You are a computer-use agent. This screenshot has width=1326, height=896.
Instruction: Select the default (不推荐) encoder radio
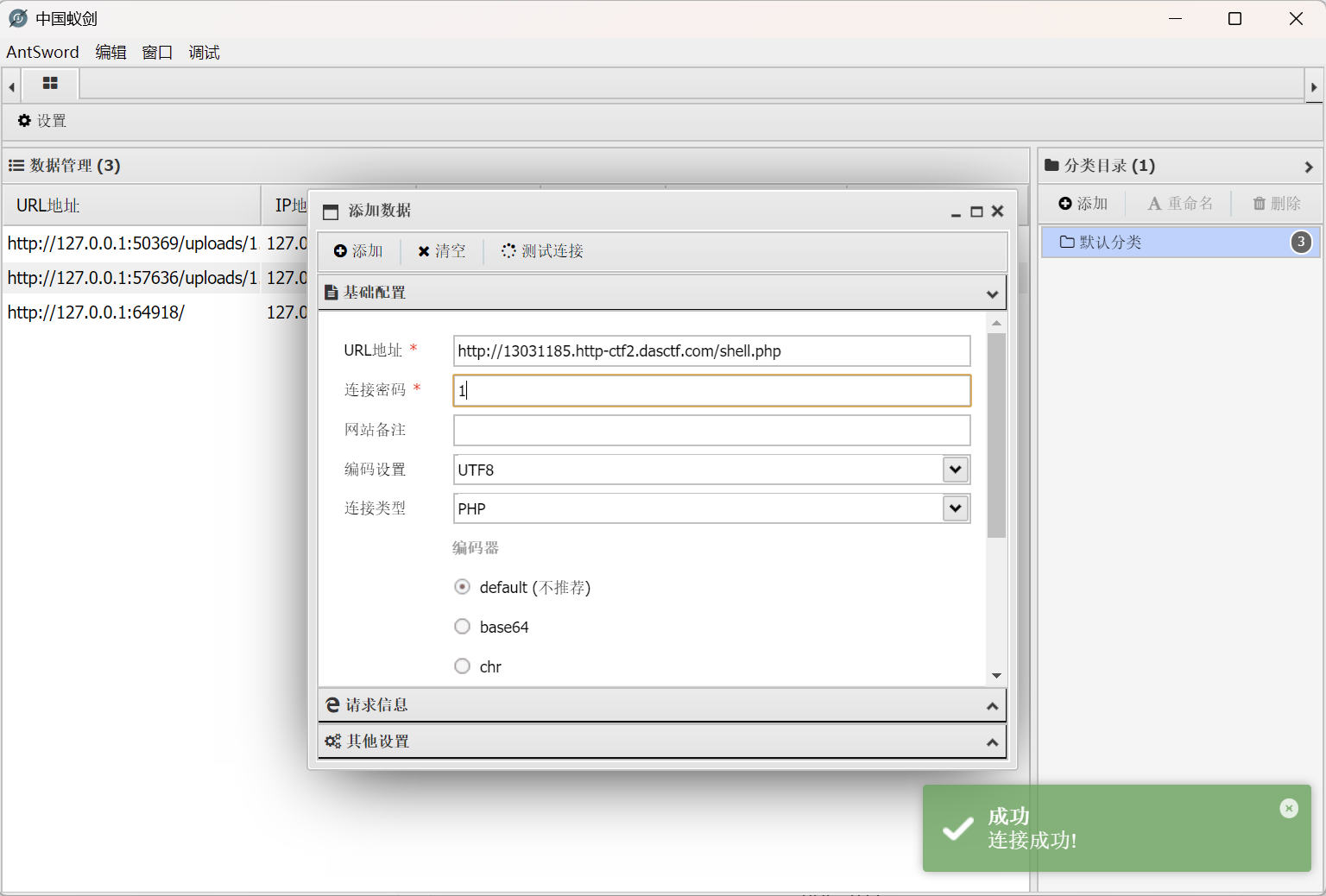tap(463, 587)
